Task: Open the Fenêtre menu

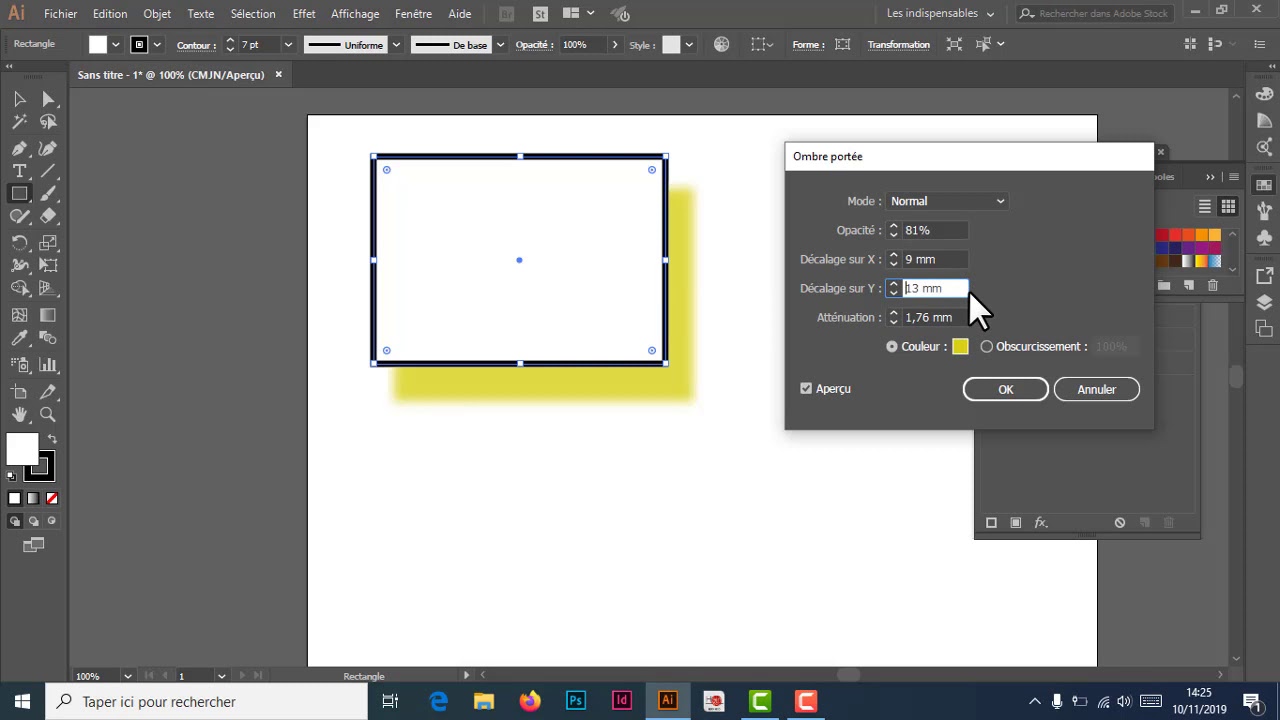Action: coord(414,14)
